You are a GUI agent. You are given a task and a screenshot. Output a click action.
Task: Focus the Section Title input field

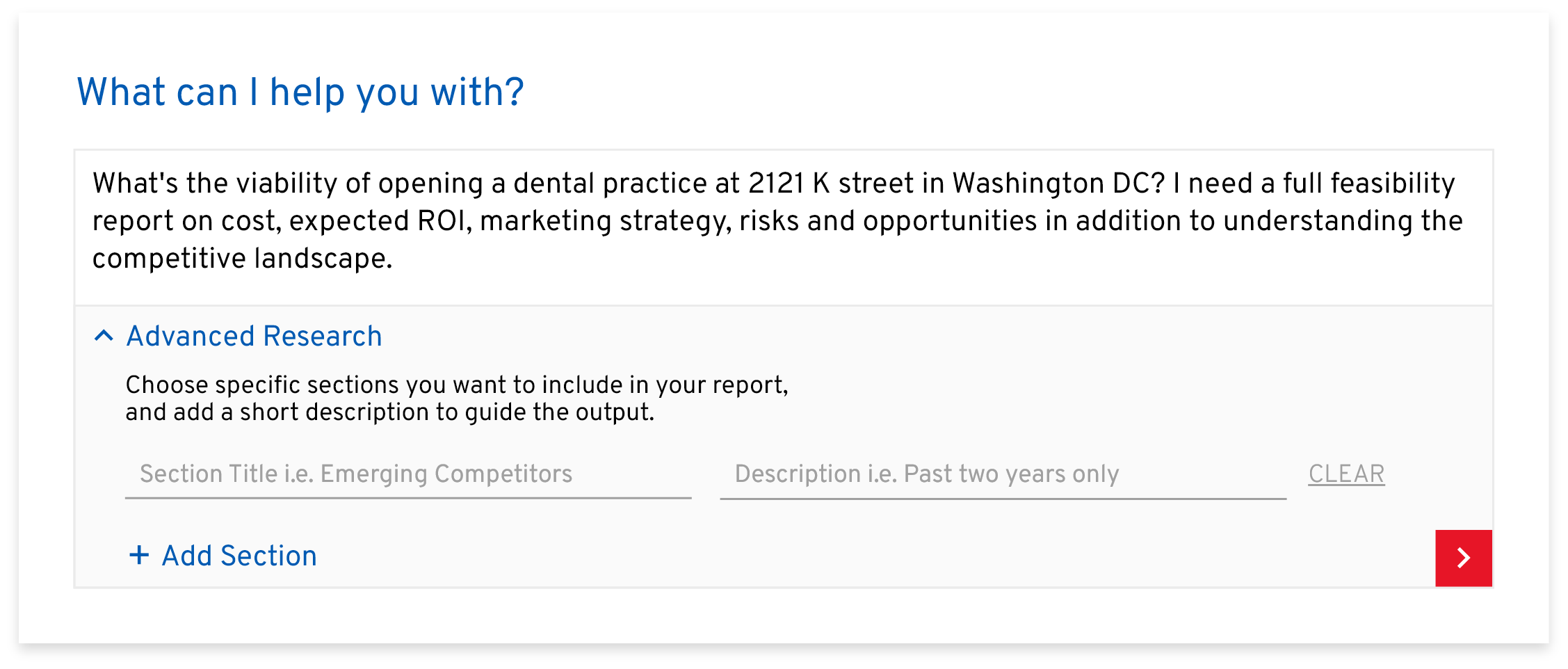(x=407, y=474)
